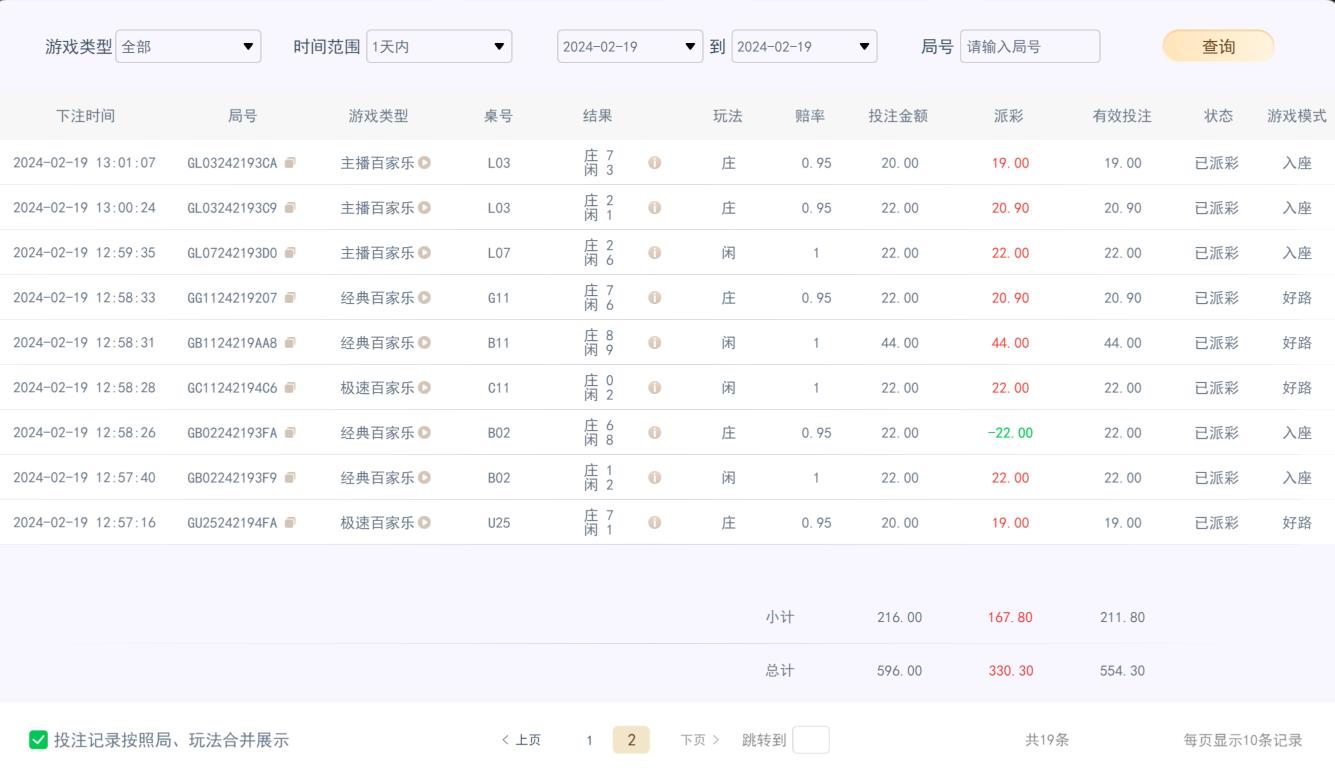1335x771 pixels.
Task: Show result details for round GL03242193C9
Action: click(x=655, y=208)
